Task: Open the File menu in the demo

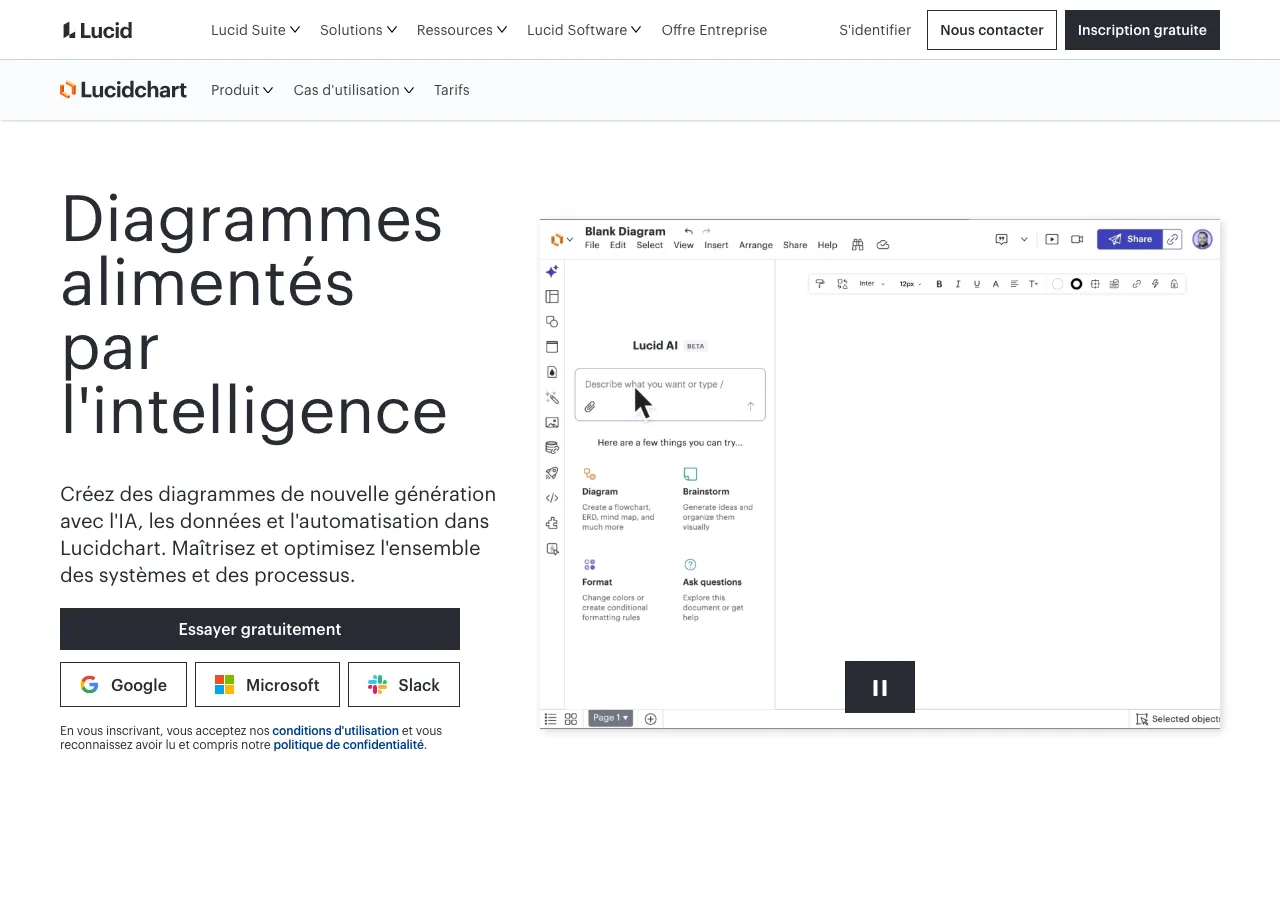Action: coord(592,245)
